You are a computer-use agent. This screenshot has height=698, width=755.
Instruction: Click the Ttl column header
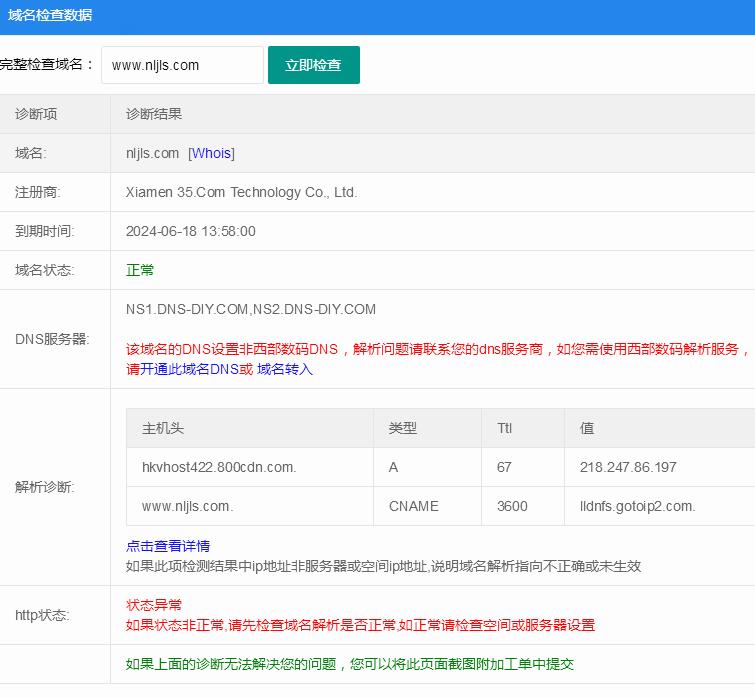click(505, 428)
